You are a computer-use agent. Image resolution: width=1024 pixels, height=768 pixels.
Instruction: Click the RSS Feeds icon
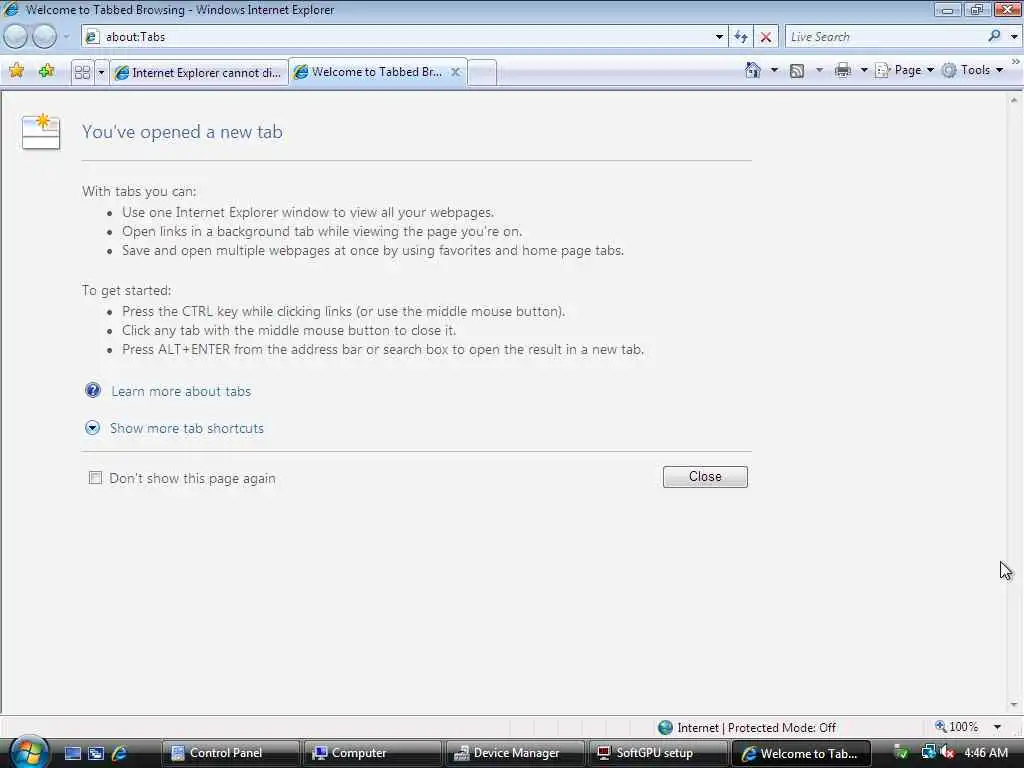tap(797, 71)
